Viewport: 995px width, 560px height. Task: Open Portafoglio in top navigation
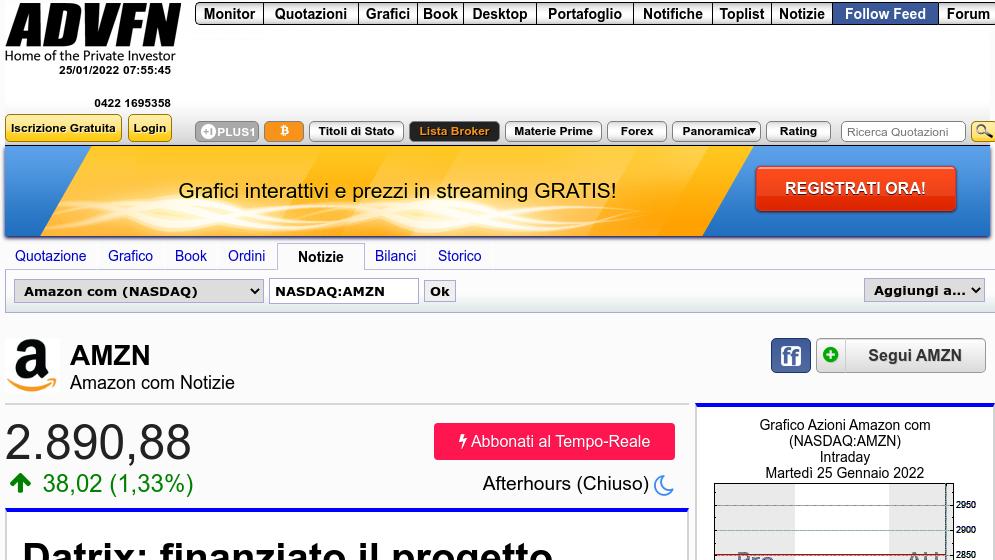pyautogui.click(x=585, y=13)
